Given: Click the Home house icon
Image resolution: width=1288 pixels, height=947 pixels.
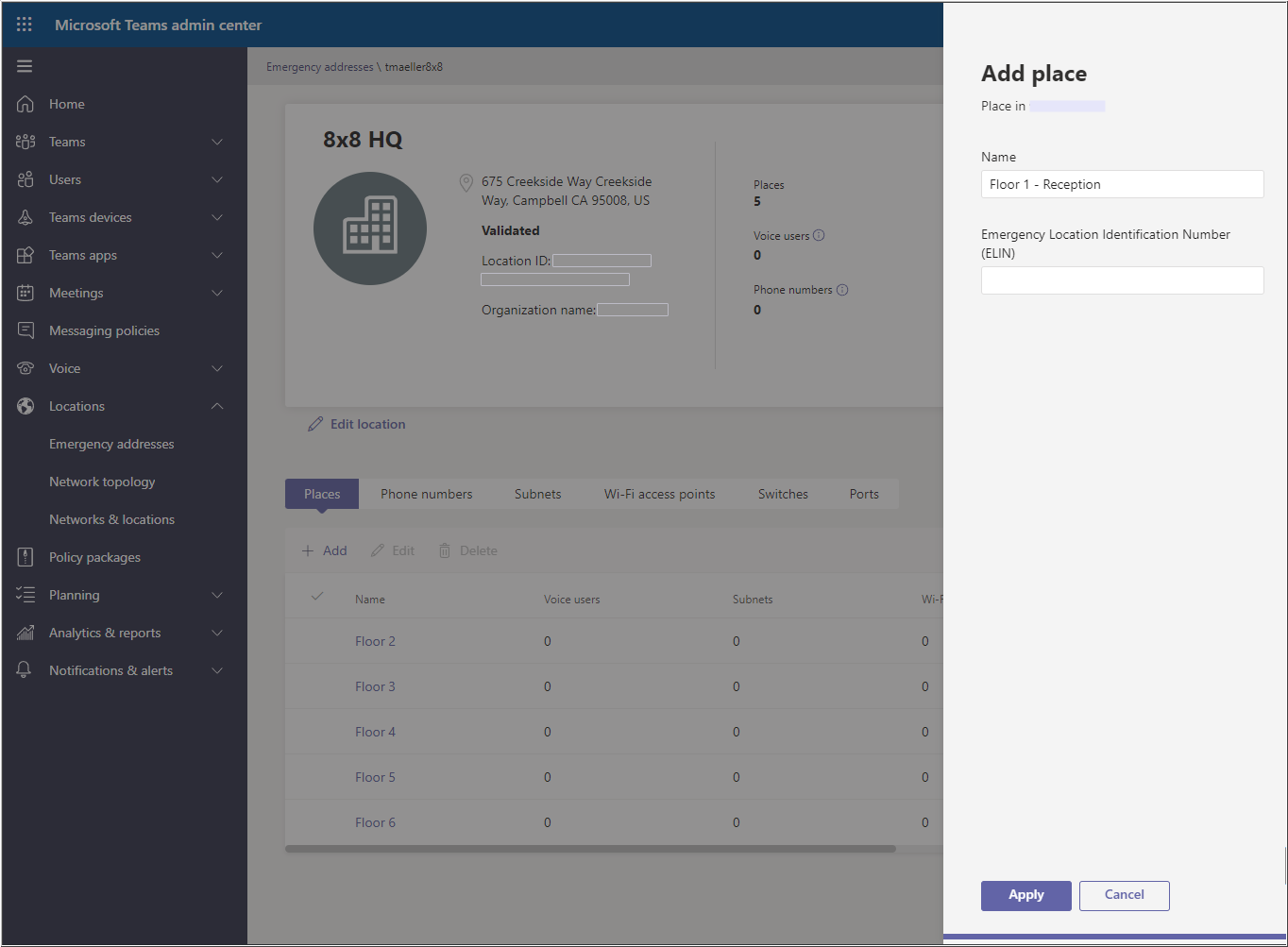Looking at the screenshot, I should click(25, 104).
